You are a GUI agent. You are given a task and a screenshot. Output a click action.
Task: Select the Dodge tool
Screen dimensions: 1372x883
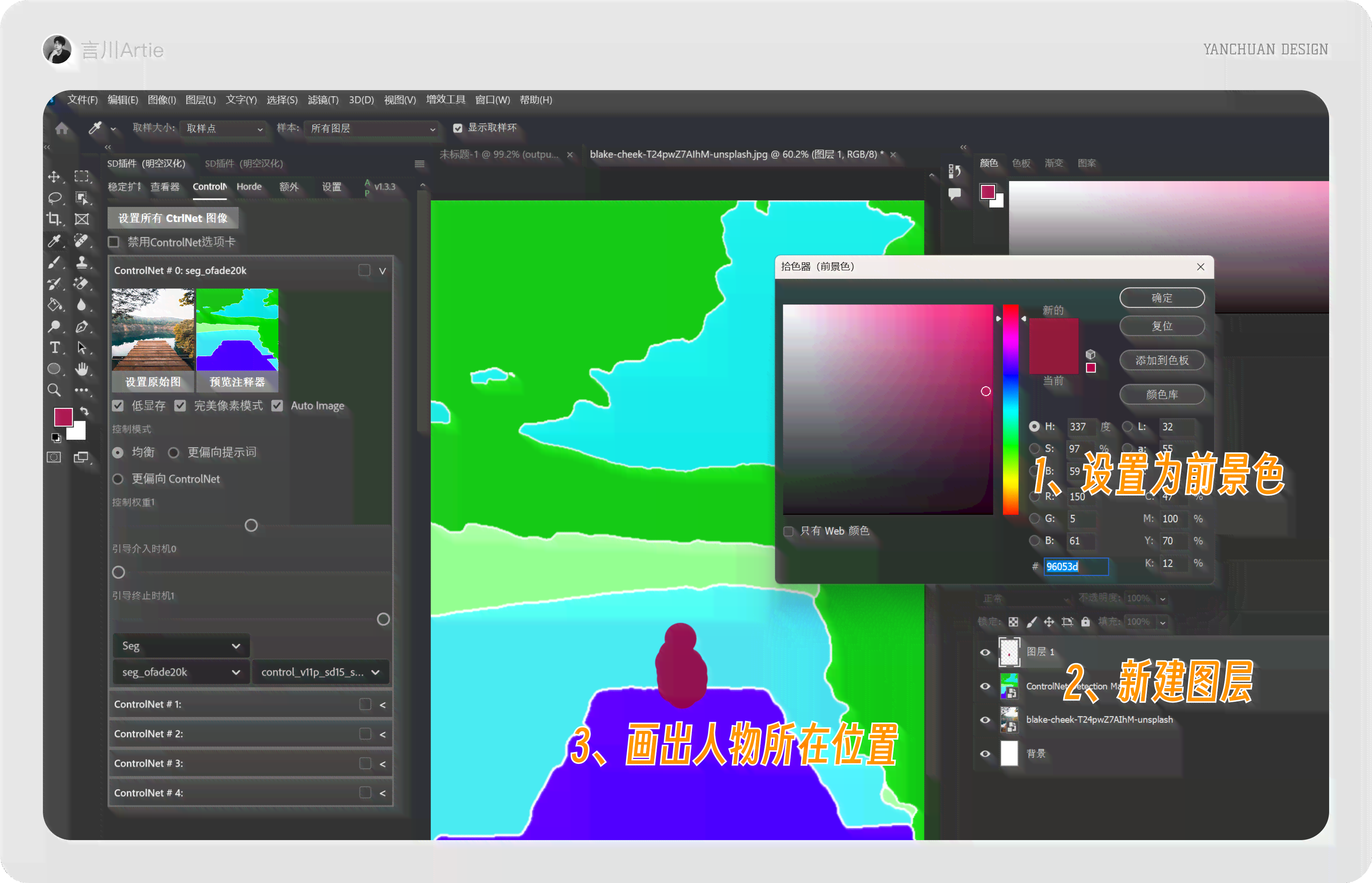54,326
